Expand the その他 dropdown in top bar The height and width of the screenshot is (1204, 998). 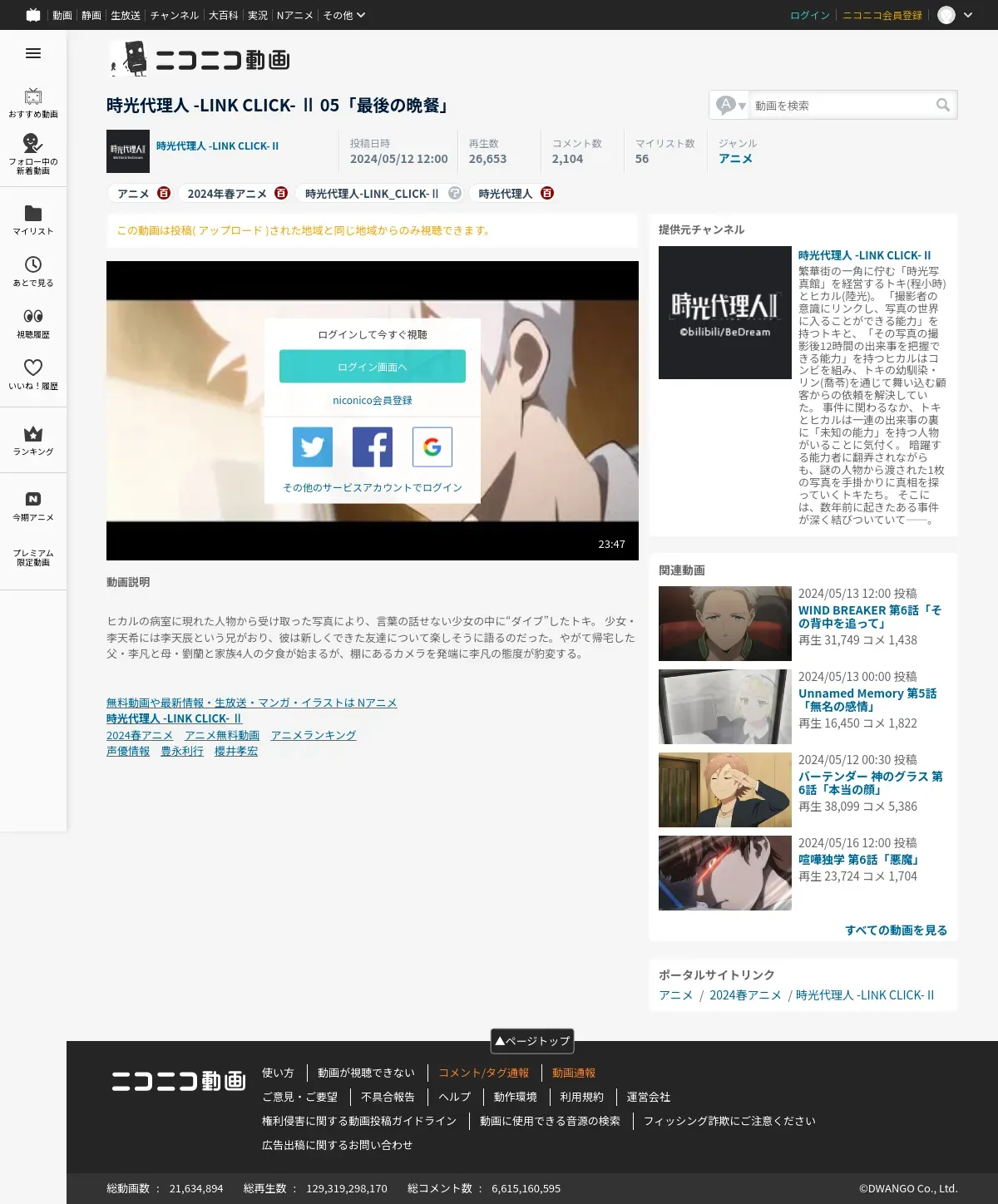pyautogui.click(x=343, y=15)
